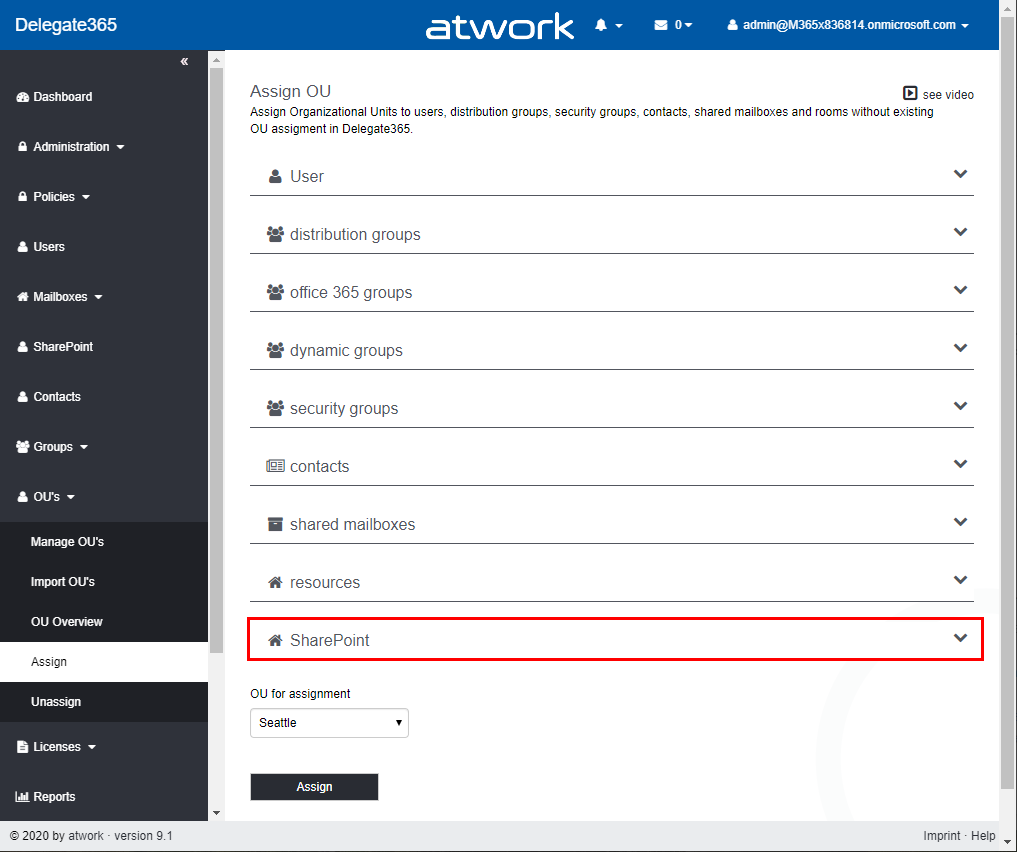Click the dynamic groups people icon

275,350
